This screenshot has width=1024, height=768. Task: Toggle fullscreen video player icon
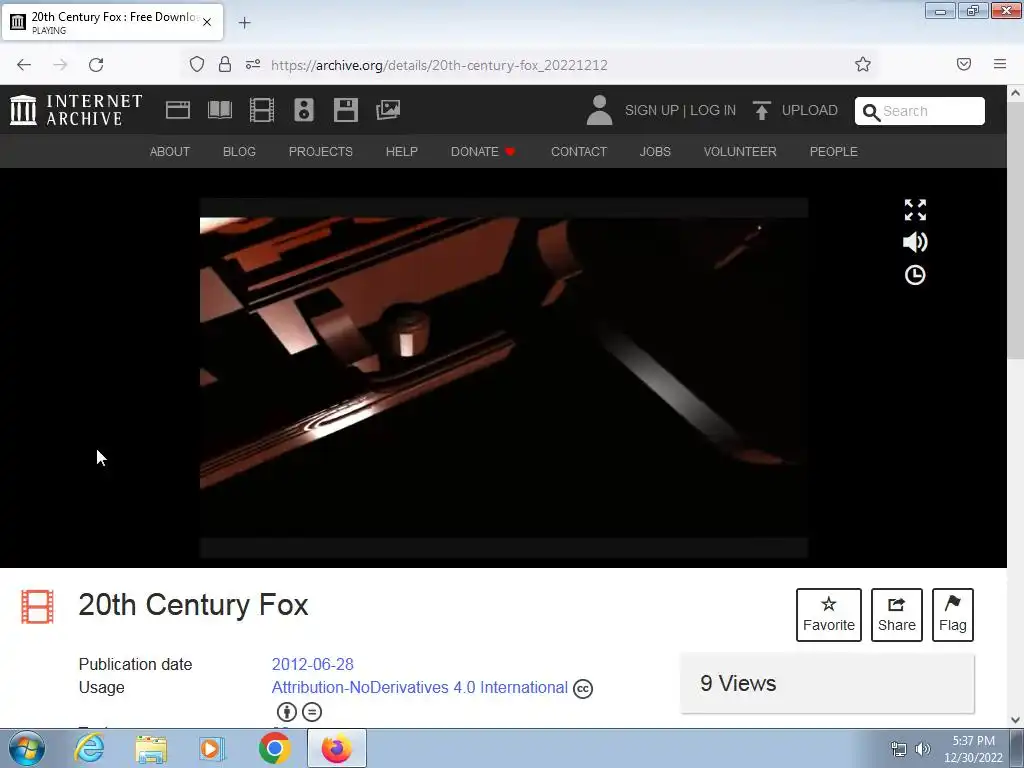pyautogui.click(x=915, y=210)
